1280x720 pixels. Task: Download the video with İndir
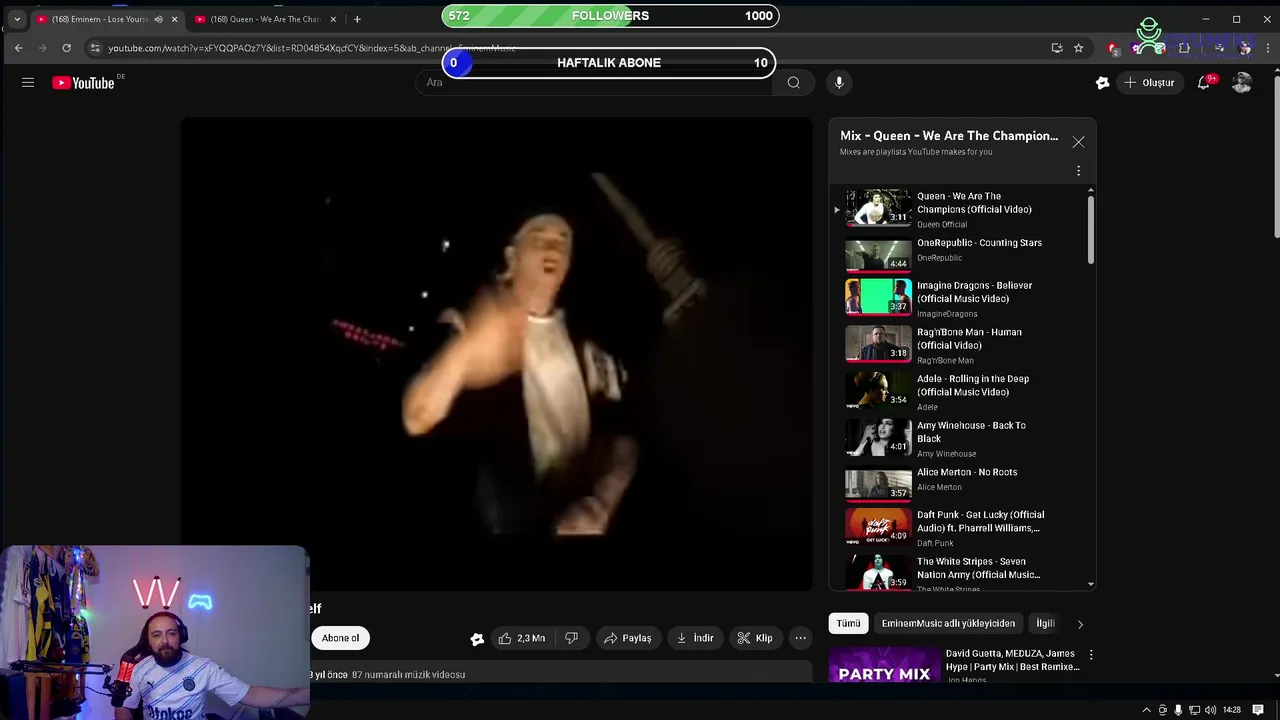click(x=695, y=638)
